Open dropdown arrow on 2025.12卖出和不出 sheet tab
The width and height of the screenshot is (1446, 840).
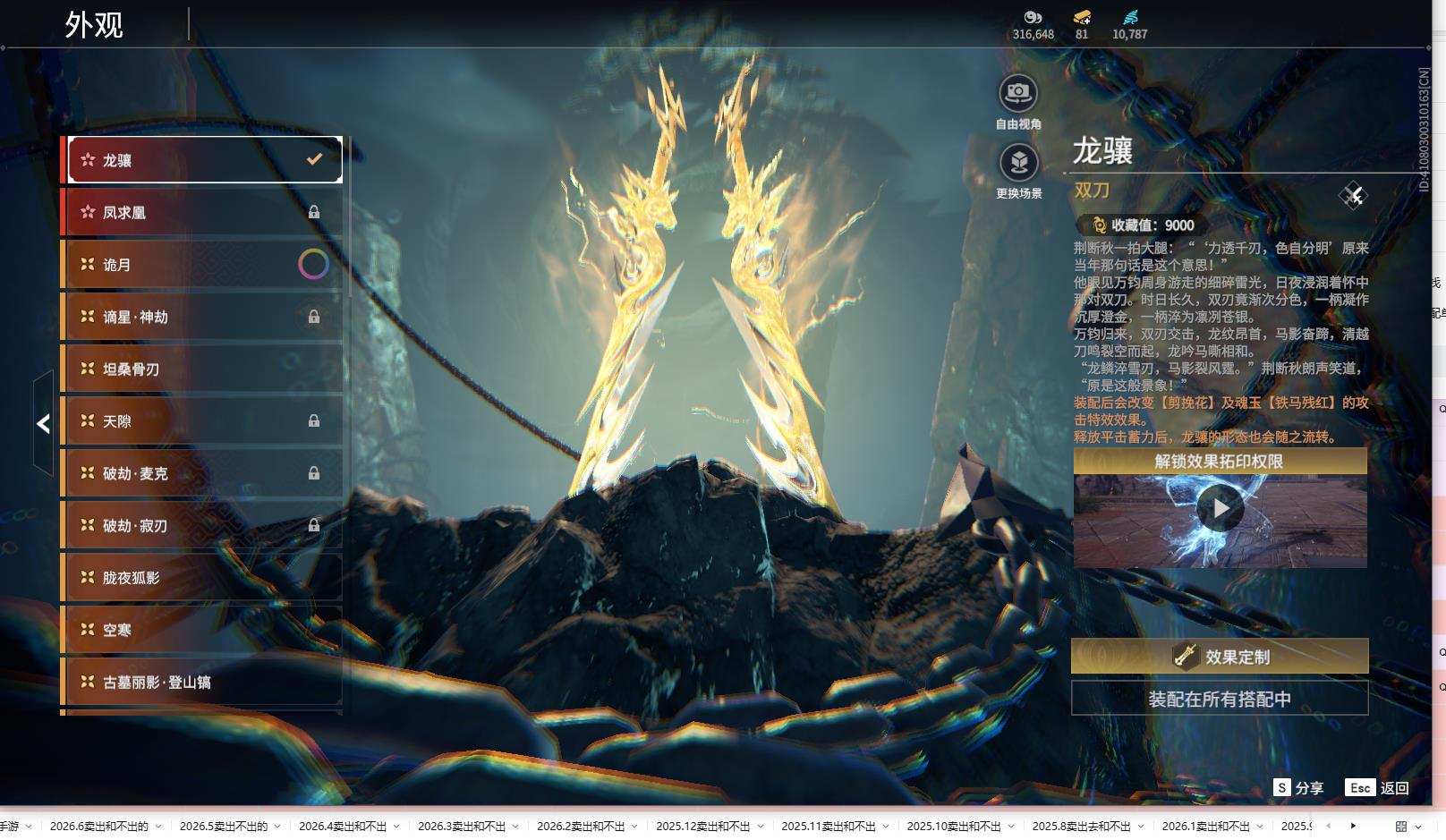coord(760,827)
